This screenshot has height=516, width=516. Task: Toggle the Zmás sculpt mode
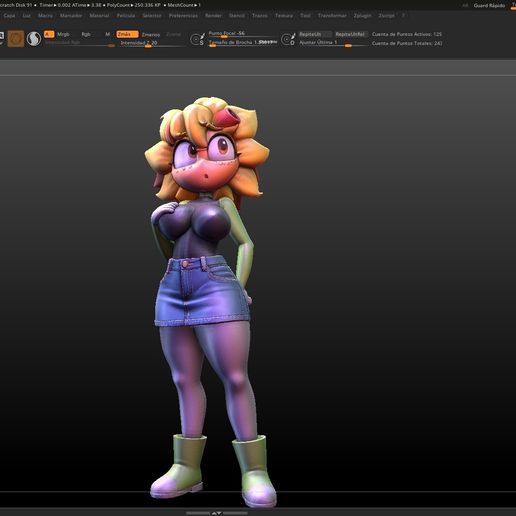coord(127,34)
